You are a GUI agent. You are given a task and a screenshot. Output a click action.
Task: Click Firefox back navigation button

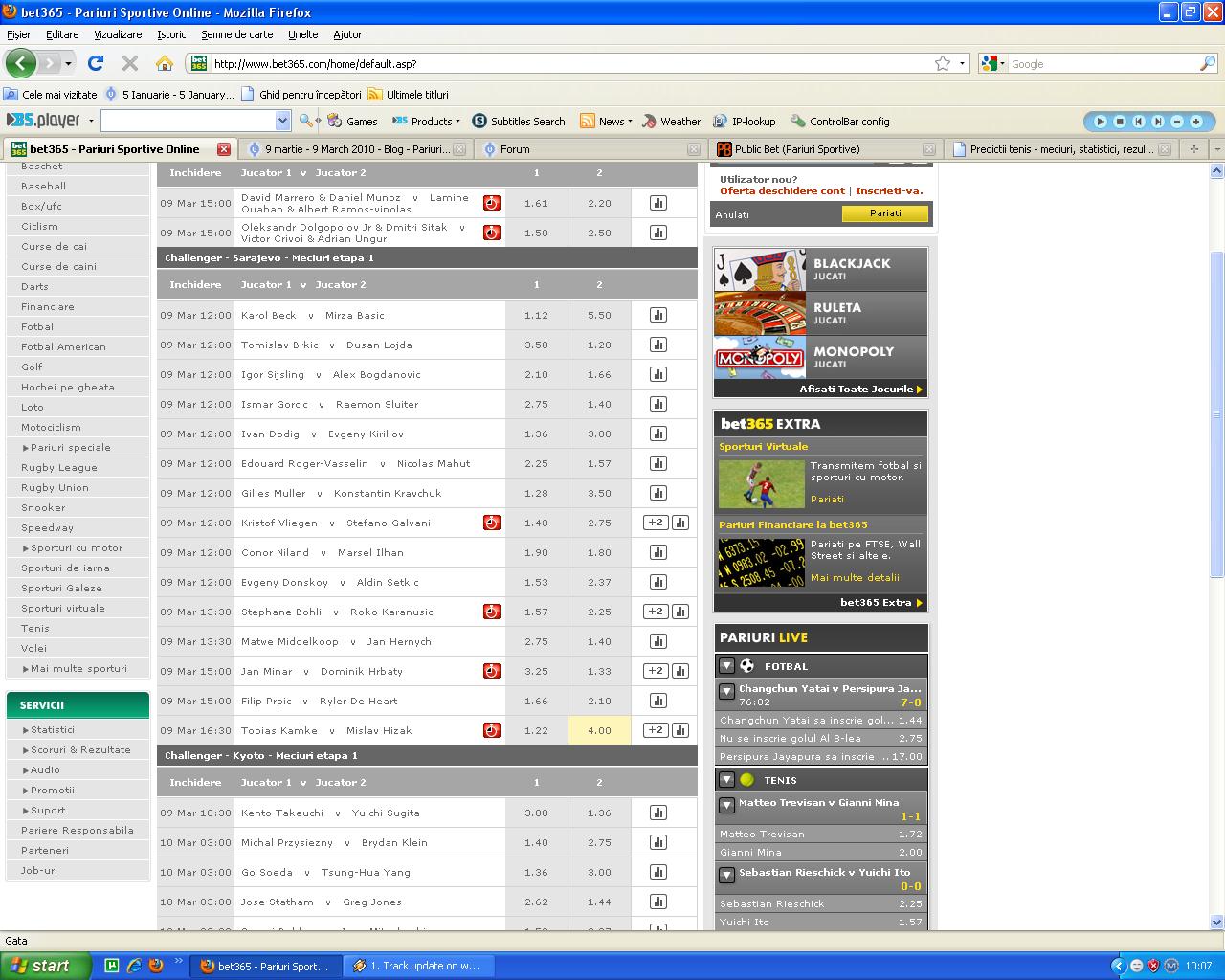(x=20, y=63)
